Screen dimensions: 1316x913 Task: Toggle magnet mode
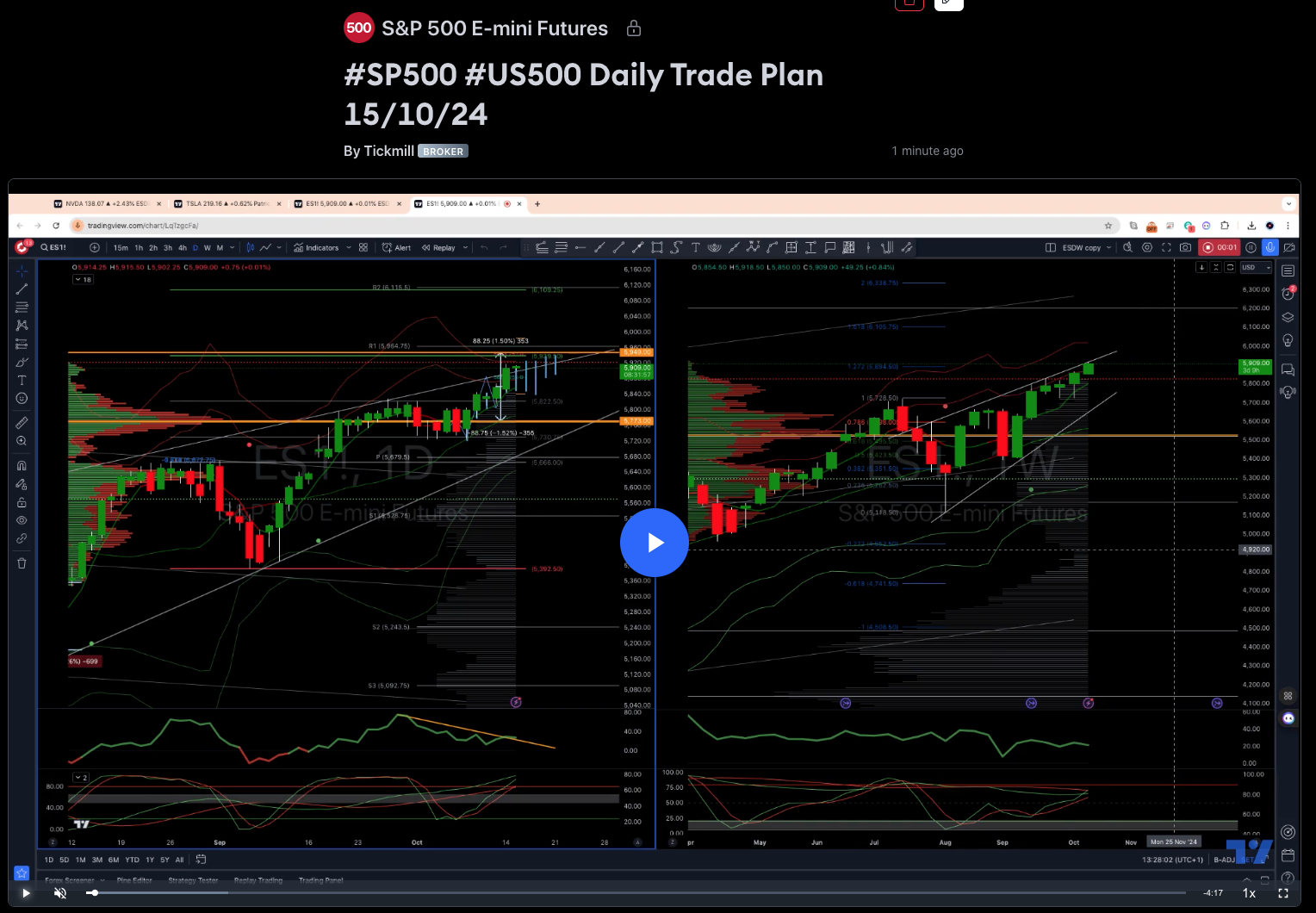tap(22, 465)
